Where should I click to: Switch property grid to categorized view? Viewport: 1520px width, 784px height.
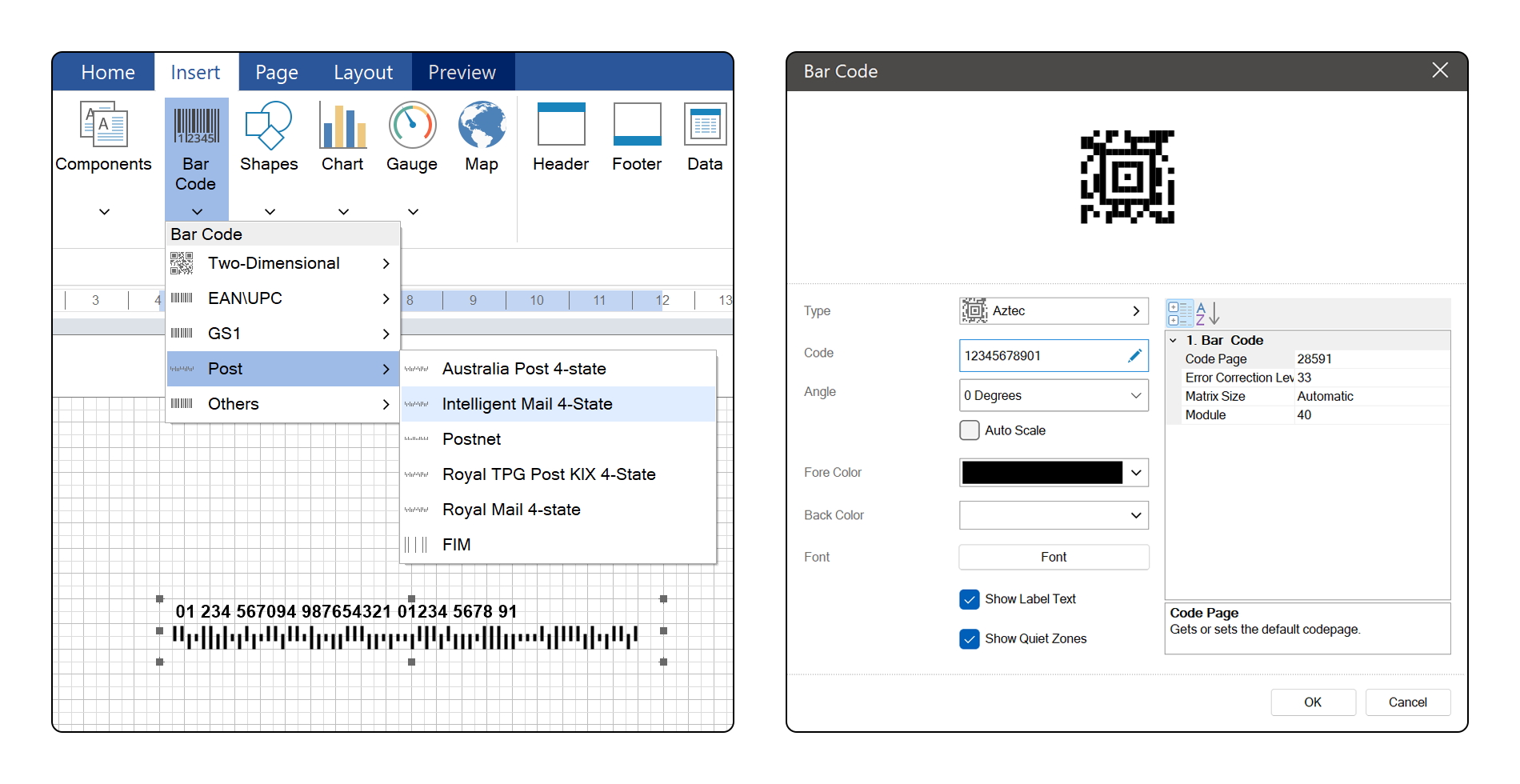point(1179,313)
